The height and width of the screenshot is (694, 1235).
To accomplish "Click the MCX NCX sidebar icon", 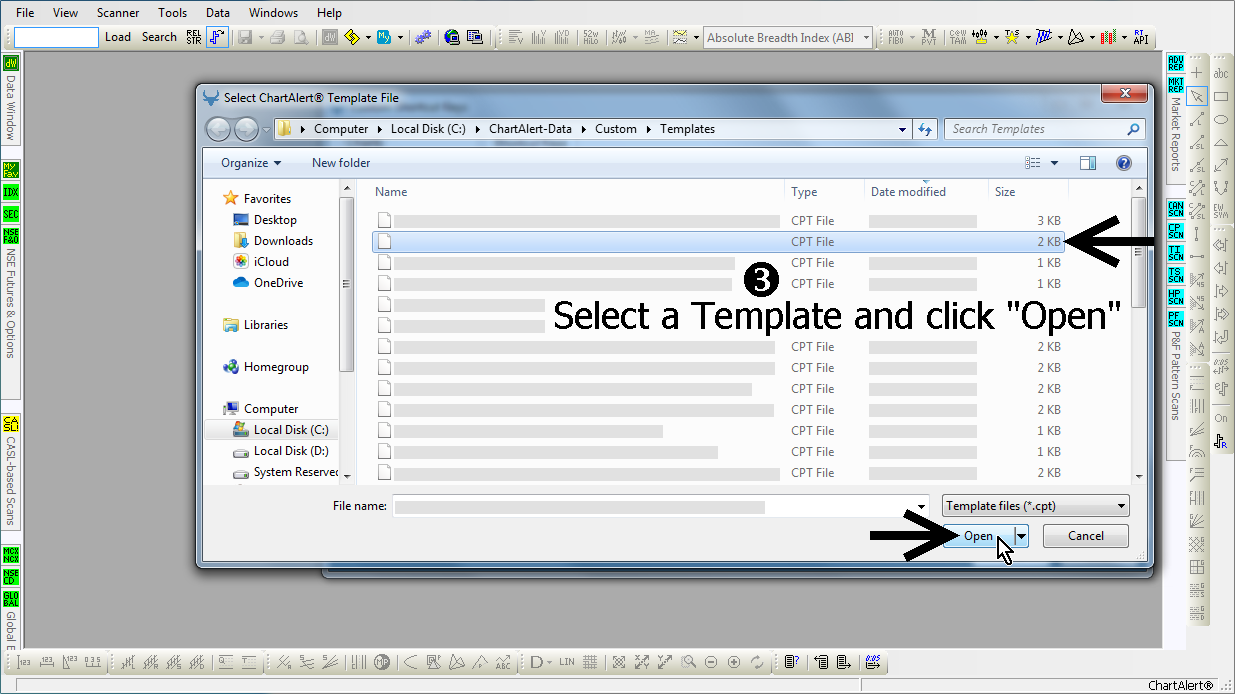I will coord(11,555).
